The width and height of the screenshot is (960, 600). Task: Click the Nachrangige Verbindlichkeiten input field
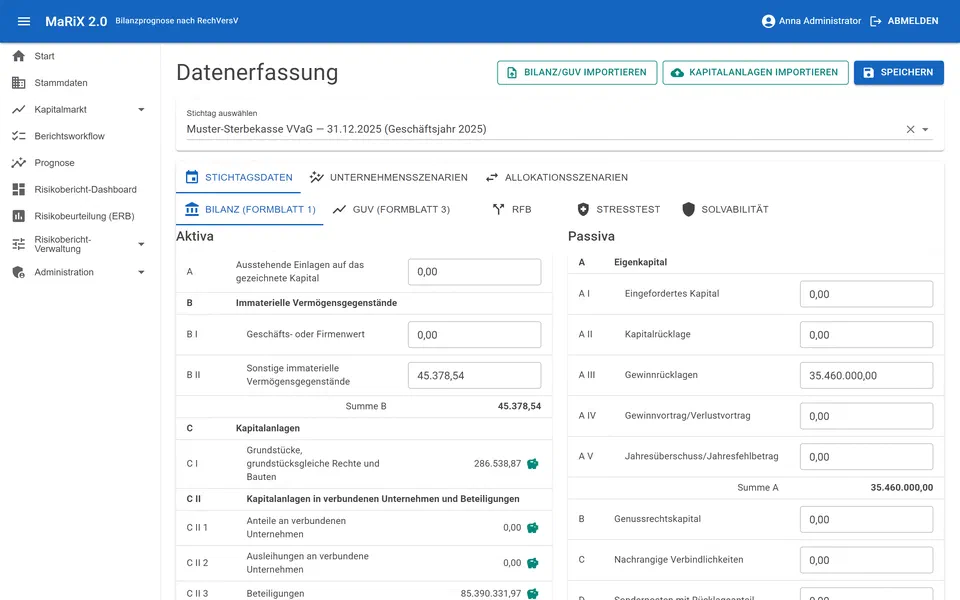[866, 560]
